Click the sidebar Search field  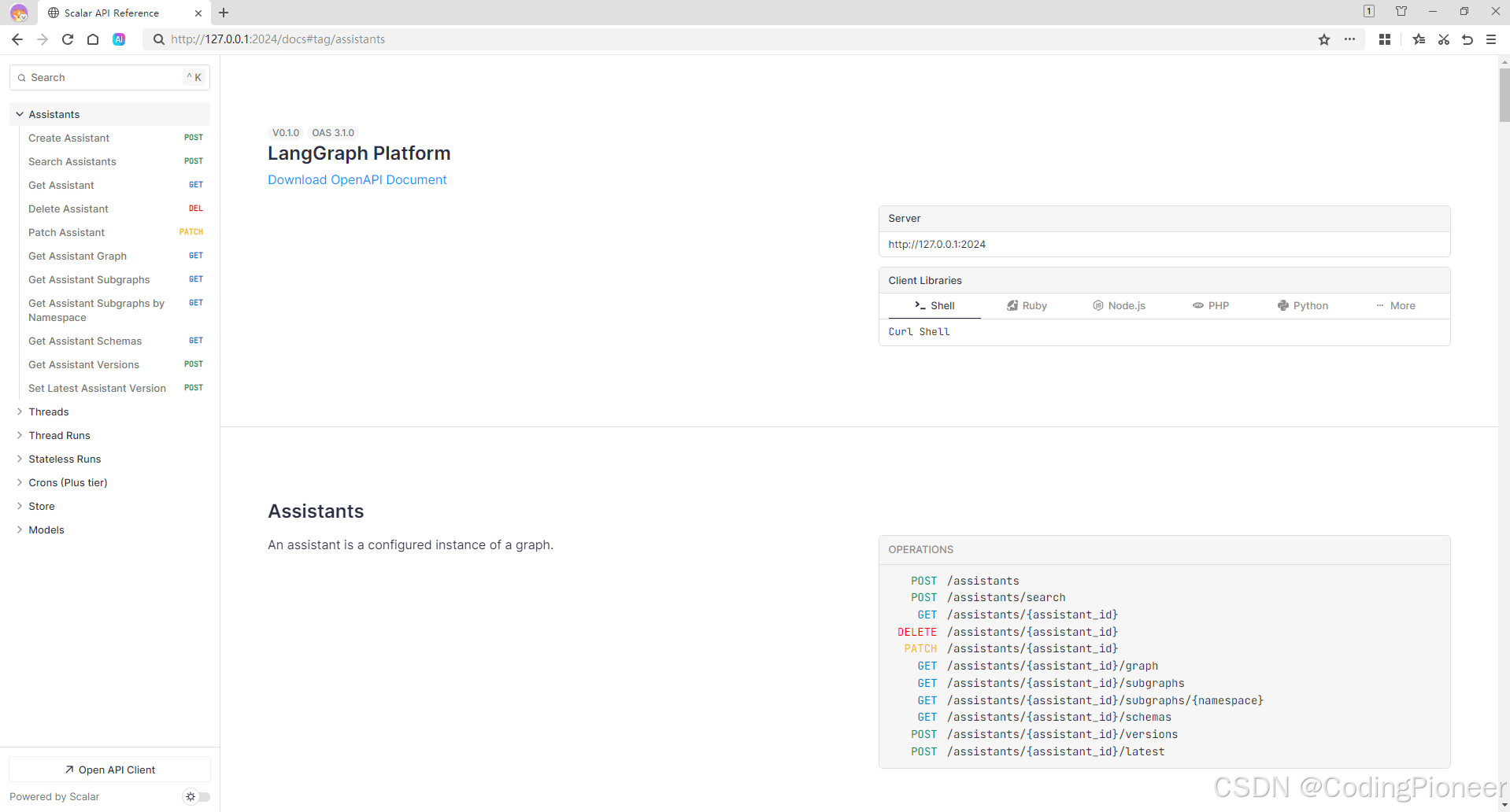click(109, 77)
